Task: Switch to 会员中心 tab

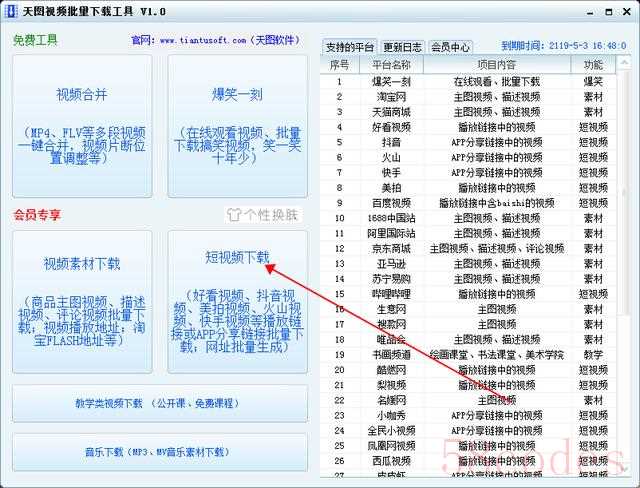Action: pyautogui.click(x=450, y=47)
